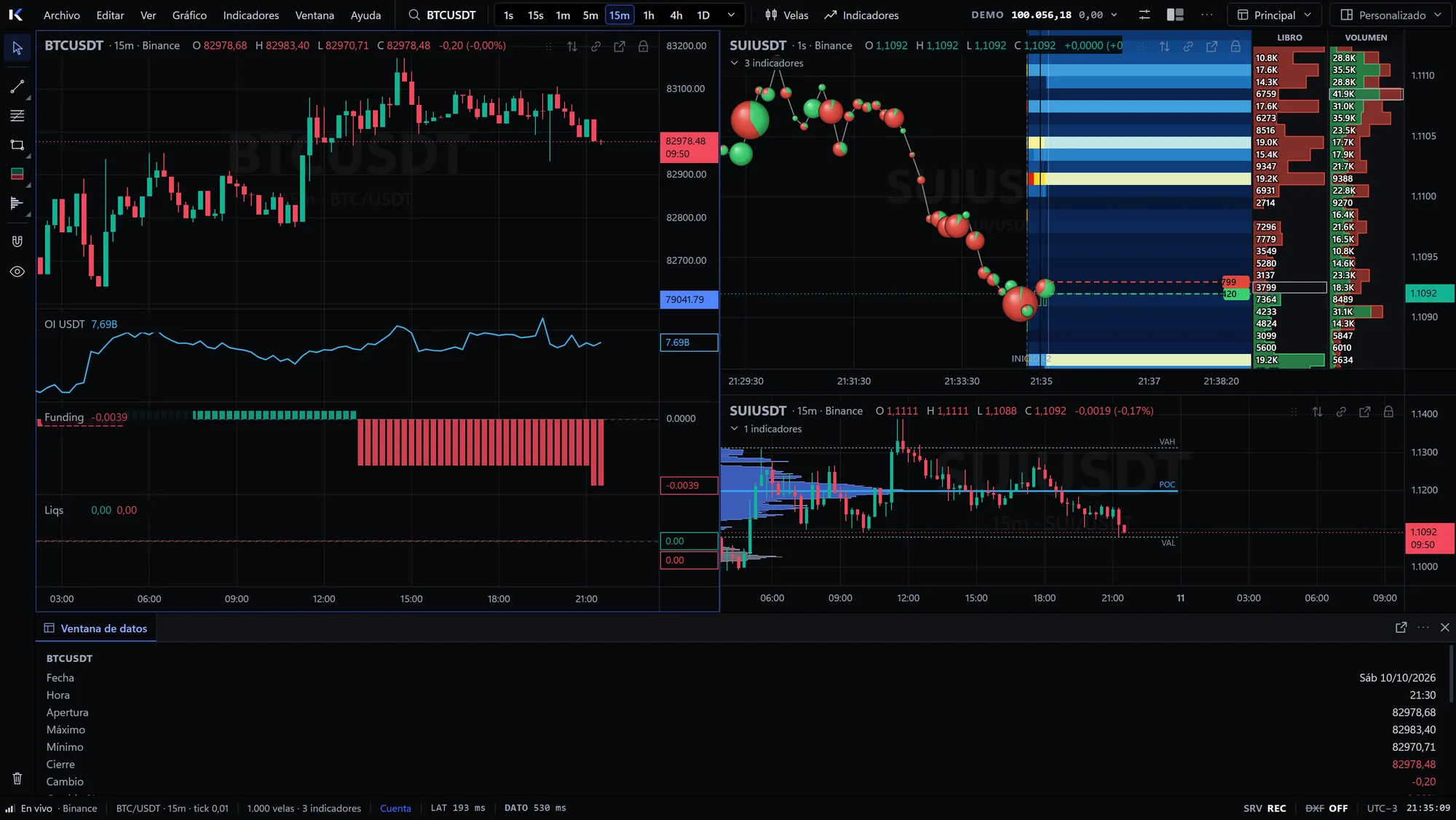Click the data window vertical scrollbar
Screen dimensions: 1456x820
pyautogui.click(x=1451, y=674)
